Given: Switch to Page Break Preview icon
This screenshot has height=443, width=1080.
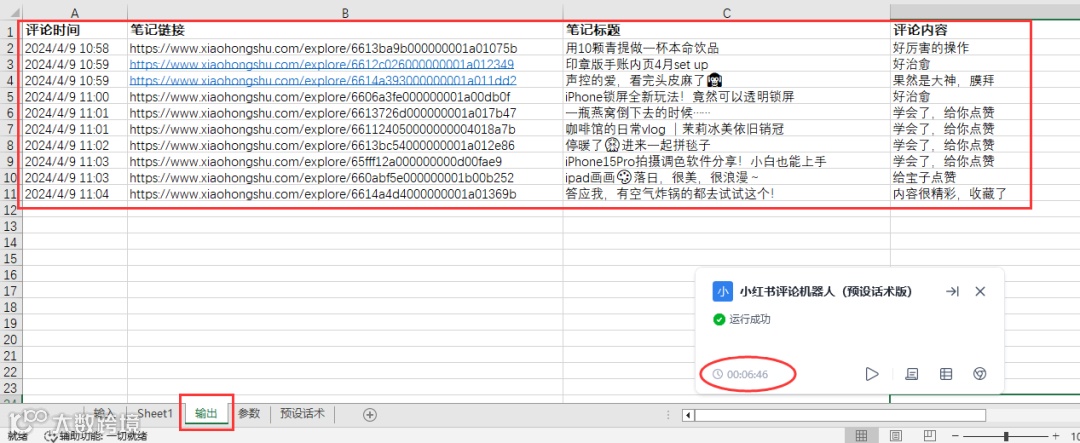Looking at the screenshot, I should coord(929,435).
